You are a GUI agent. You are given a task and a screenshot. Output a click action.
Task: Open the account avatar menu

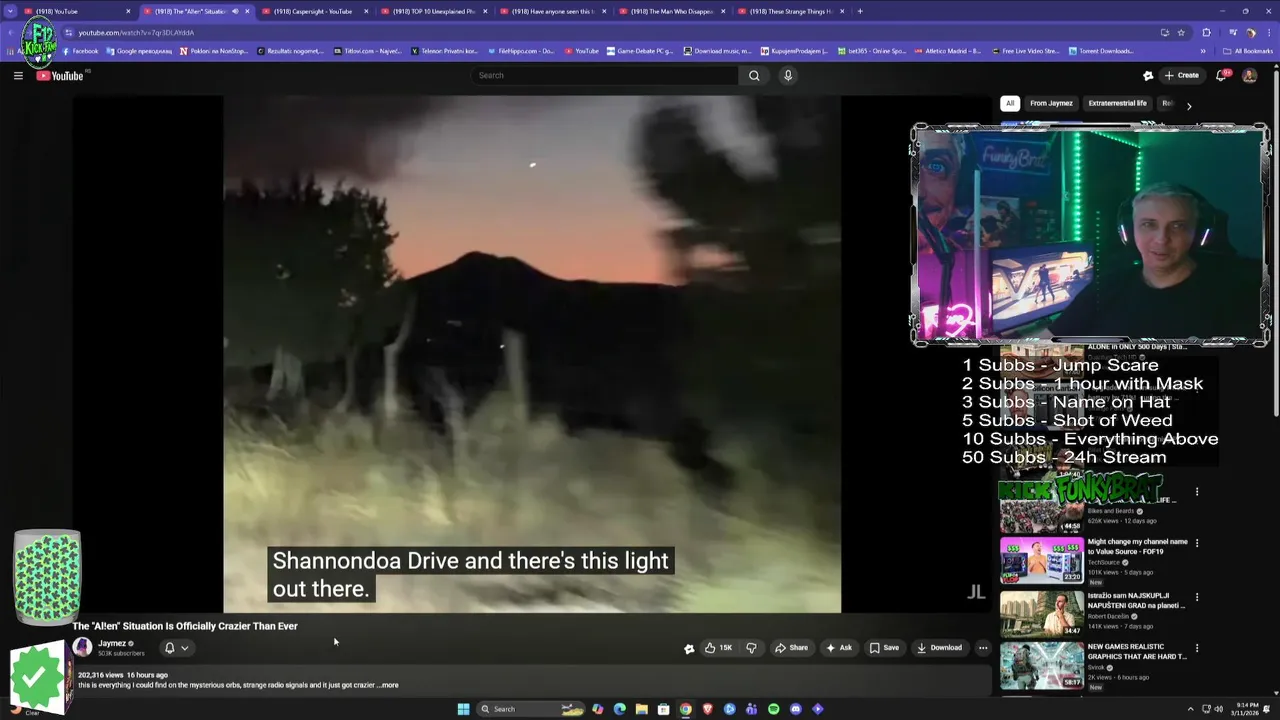(1249, 75)
